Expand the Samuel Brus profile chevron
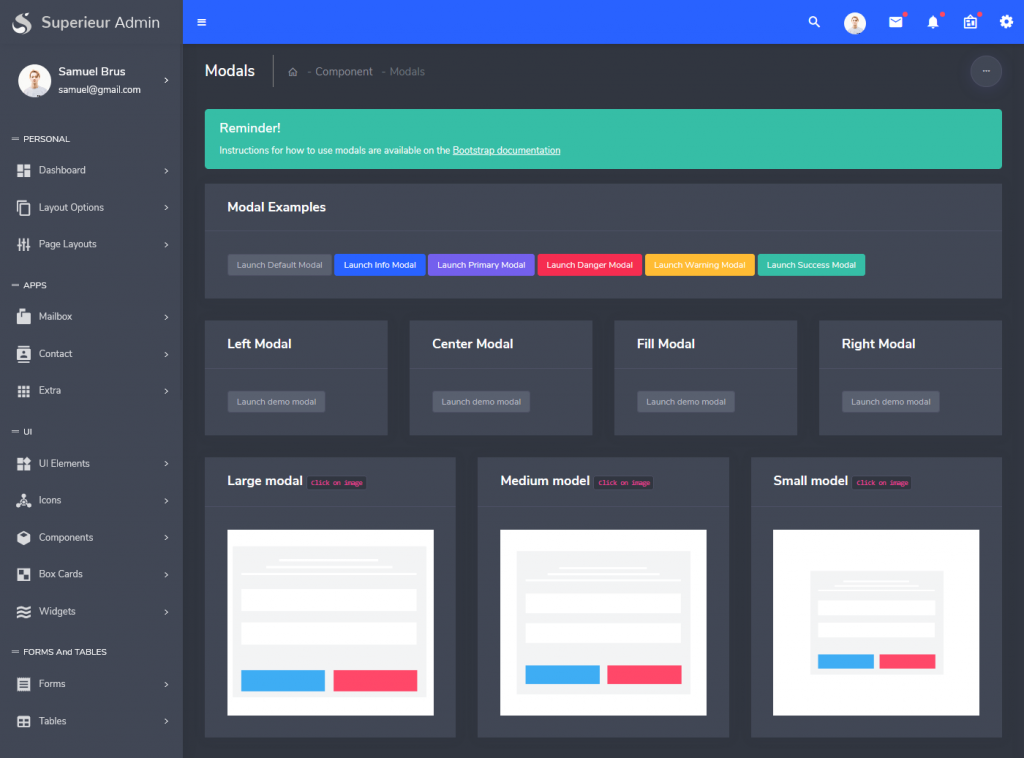Image resolution: width=1024 pixels, height=758 pixels. pyautogui.click(x=167, y=80)
